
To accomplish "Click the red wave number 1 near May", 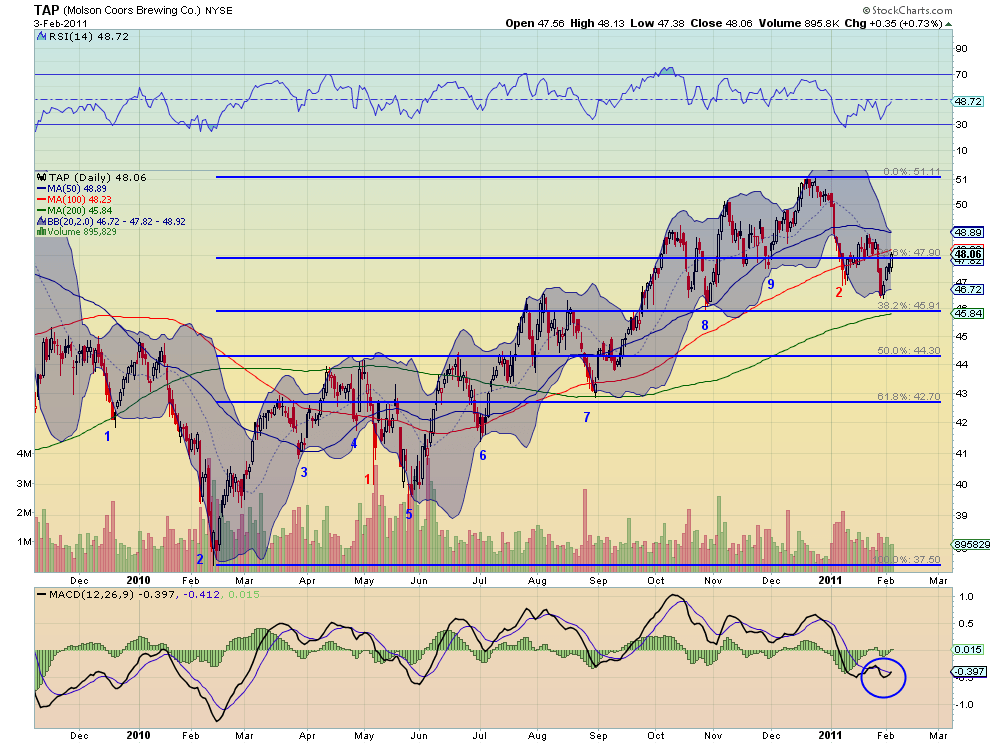I will pos(367,479).
